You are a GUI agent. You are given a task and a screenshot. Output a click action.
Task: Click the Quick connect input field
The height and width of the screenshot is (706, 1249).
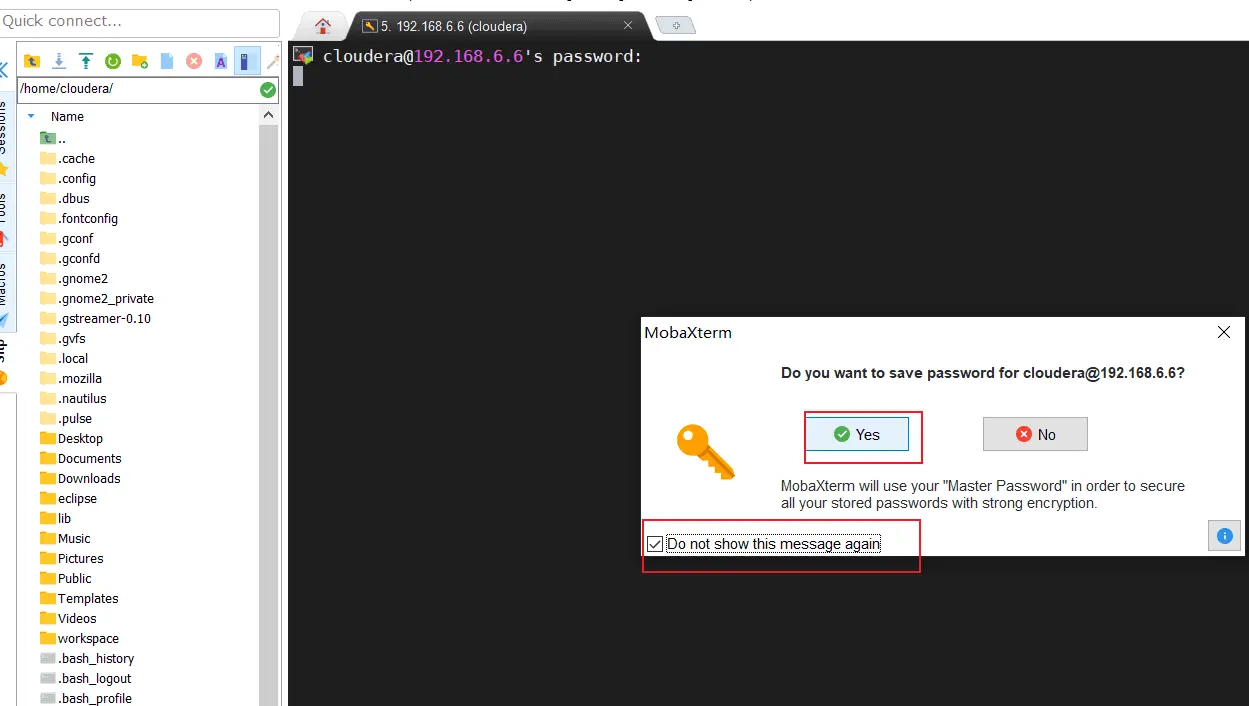point(140,21)
